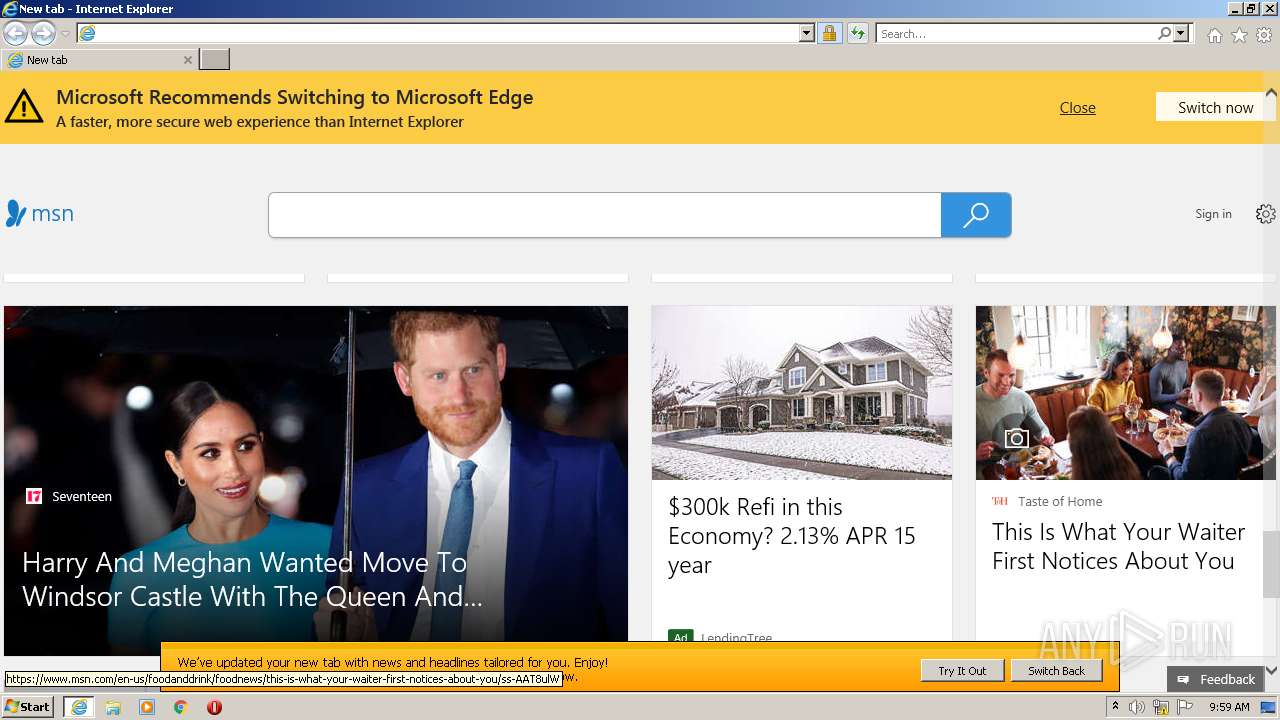Click the browser Forward arrow button
The image size is (1280, 720).
pyautogui.click(x=43, y=34)
